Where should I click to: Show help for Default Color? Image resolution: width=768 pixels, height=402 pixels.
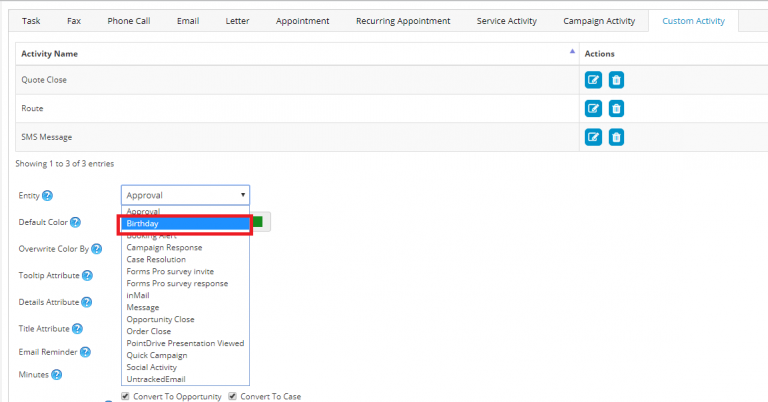click(x=75, y=222)
